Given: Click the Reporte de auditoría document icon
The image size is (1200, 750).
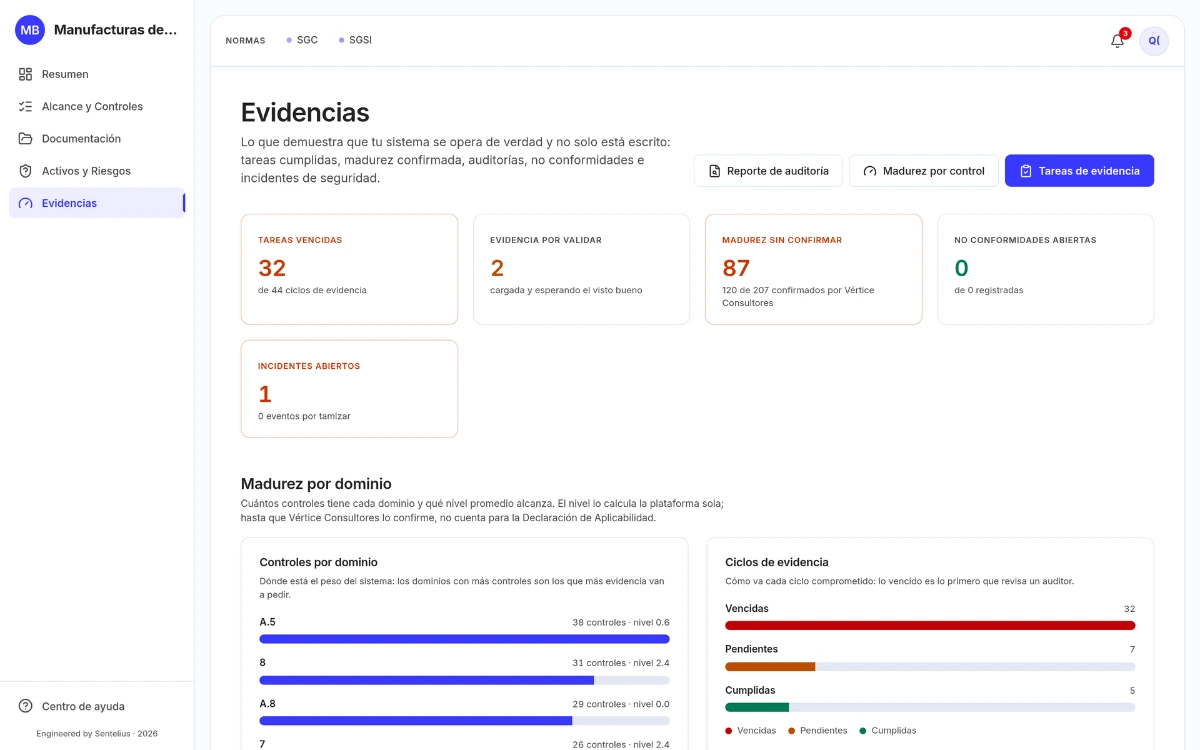Looking at the screenshot, I should 714,171.
